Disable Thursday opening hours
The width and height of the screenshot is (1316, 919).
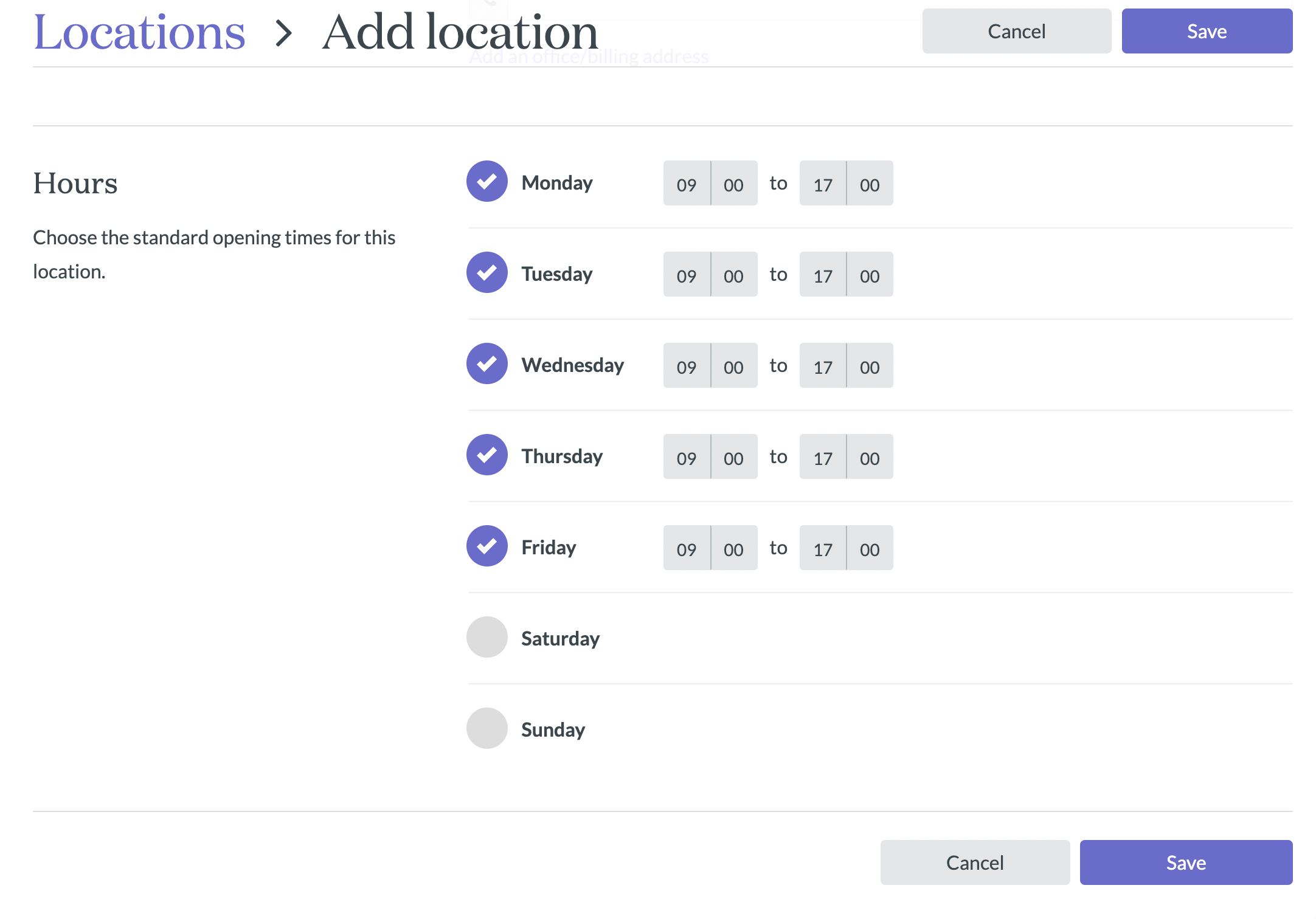point(487,455)
